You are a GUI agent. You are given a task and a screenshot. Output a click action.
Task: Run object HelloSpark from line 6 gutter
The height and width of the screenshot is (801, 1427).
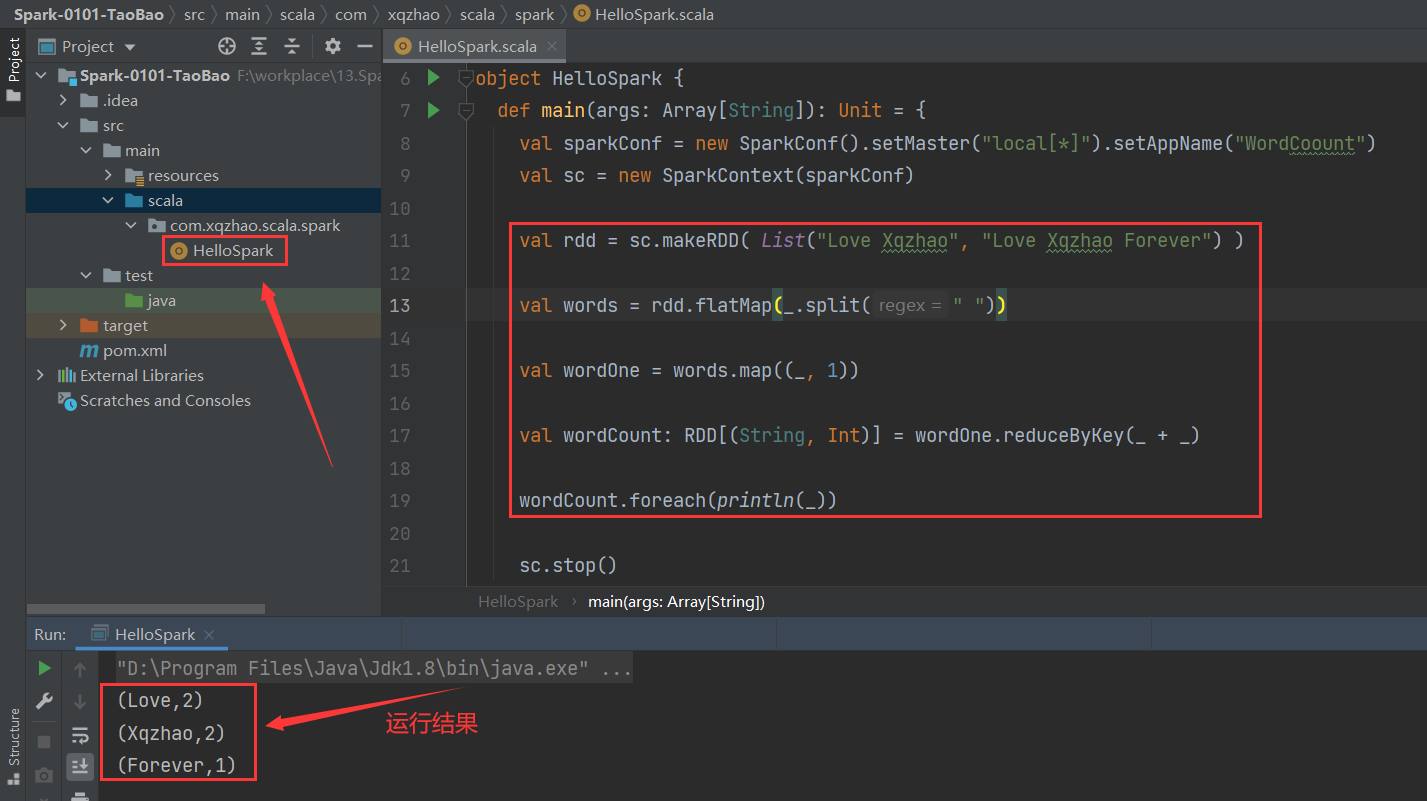pos(433,78)
